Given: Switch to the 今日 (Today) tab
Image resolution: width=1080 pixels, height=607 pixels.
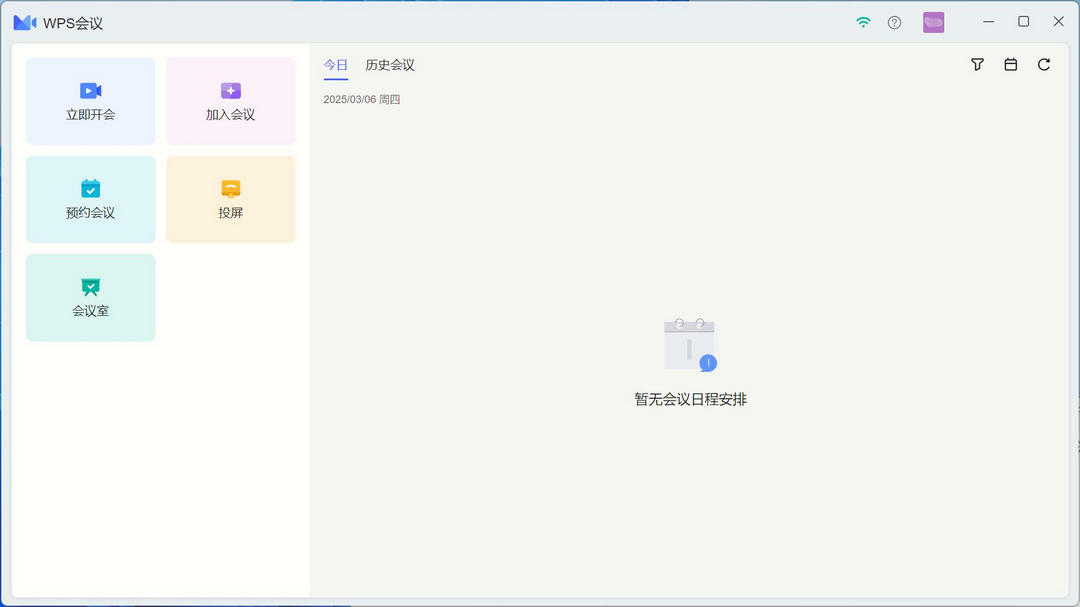Looking at the screenshot, I should pyautogui.click(x=335, y=64).
